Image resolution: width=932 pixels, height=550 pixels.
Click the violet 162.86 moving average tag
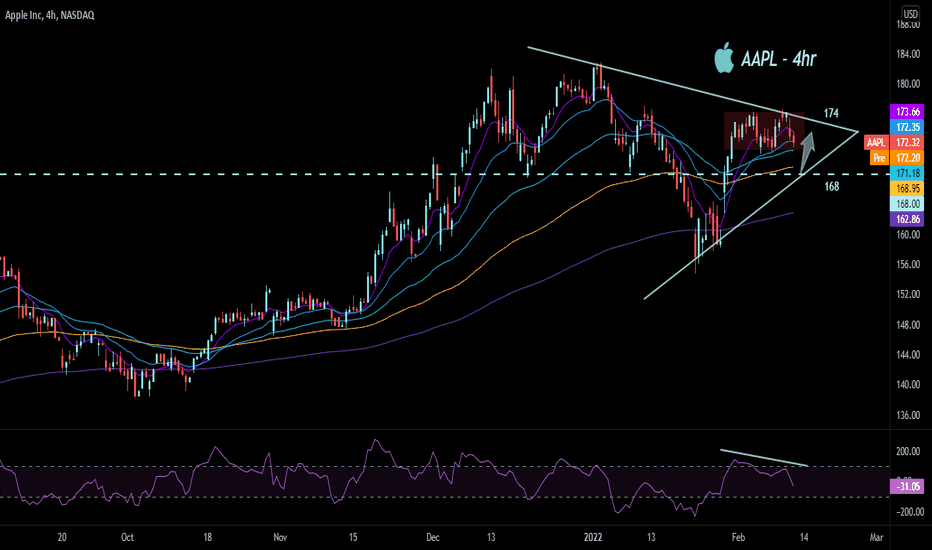tap(907, 219)
